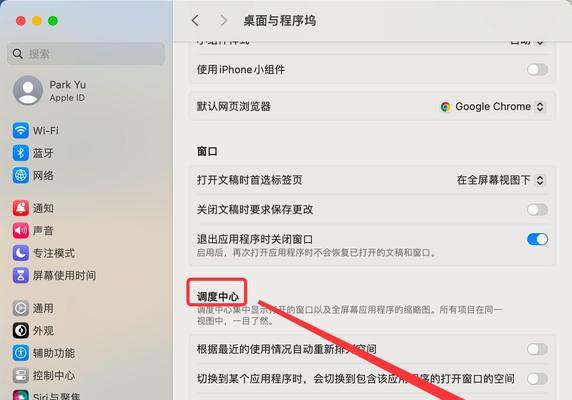Open Accessibility (辅助功能) icon
This screenshot has width=572, height=400.
(21, 353)
